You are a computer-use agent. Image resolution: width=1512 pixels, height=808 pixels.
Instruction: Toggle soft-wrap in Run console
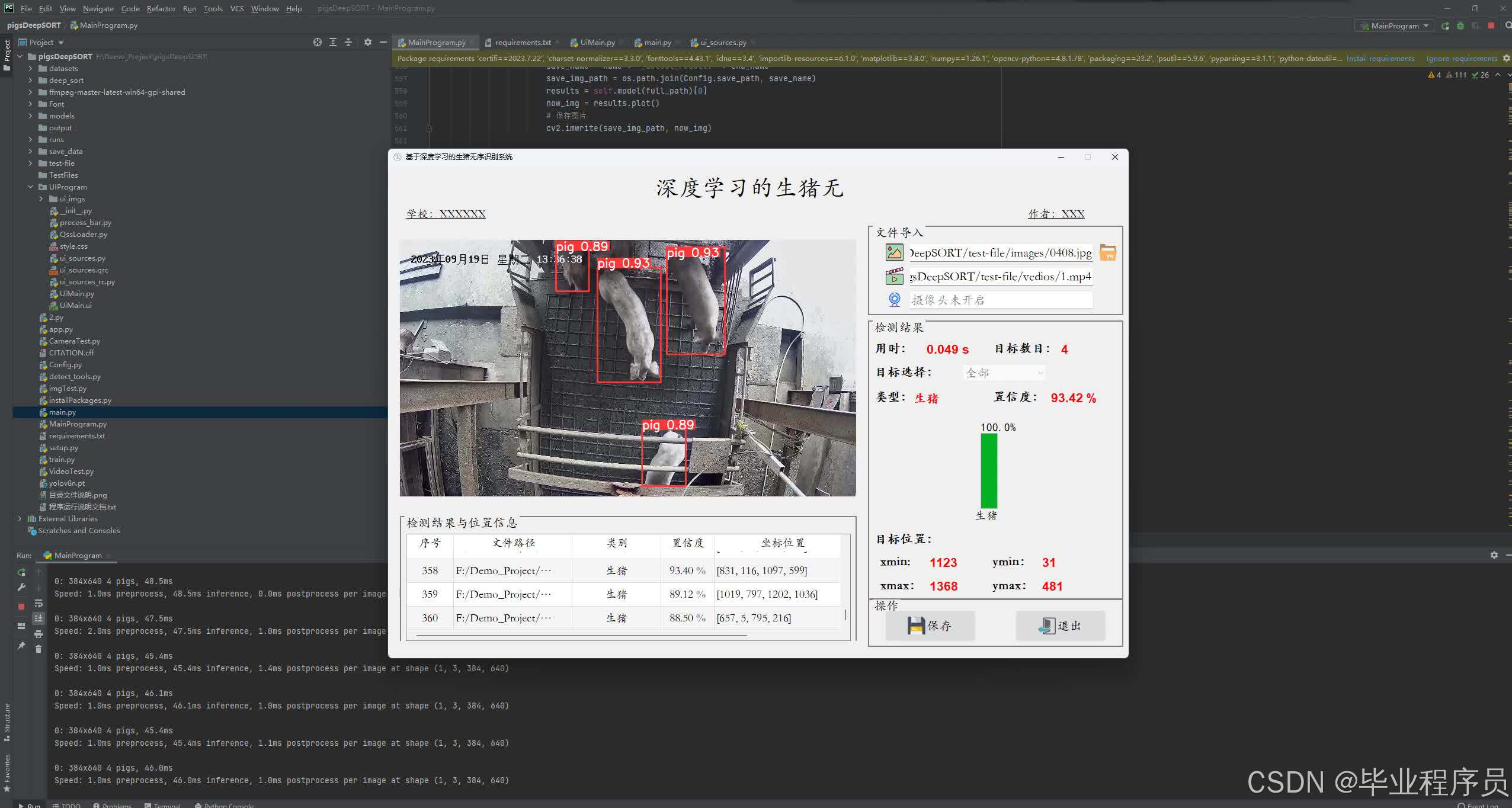(x=39, y=604)
